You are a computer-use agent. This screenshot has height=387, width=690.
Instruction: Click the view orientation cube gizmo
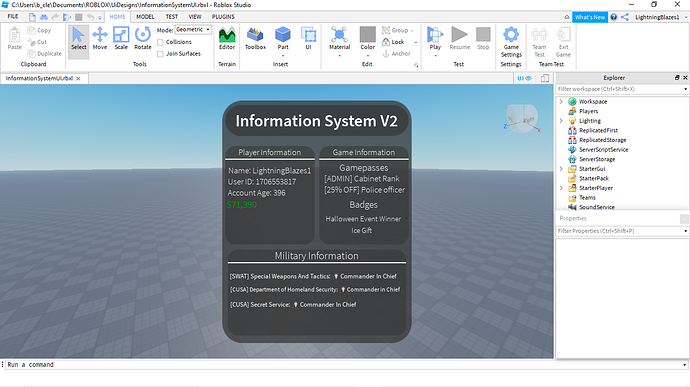522,118
